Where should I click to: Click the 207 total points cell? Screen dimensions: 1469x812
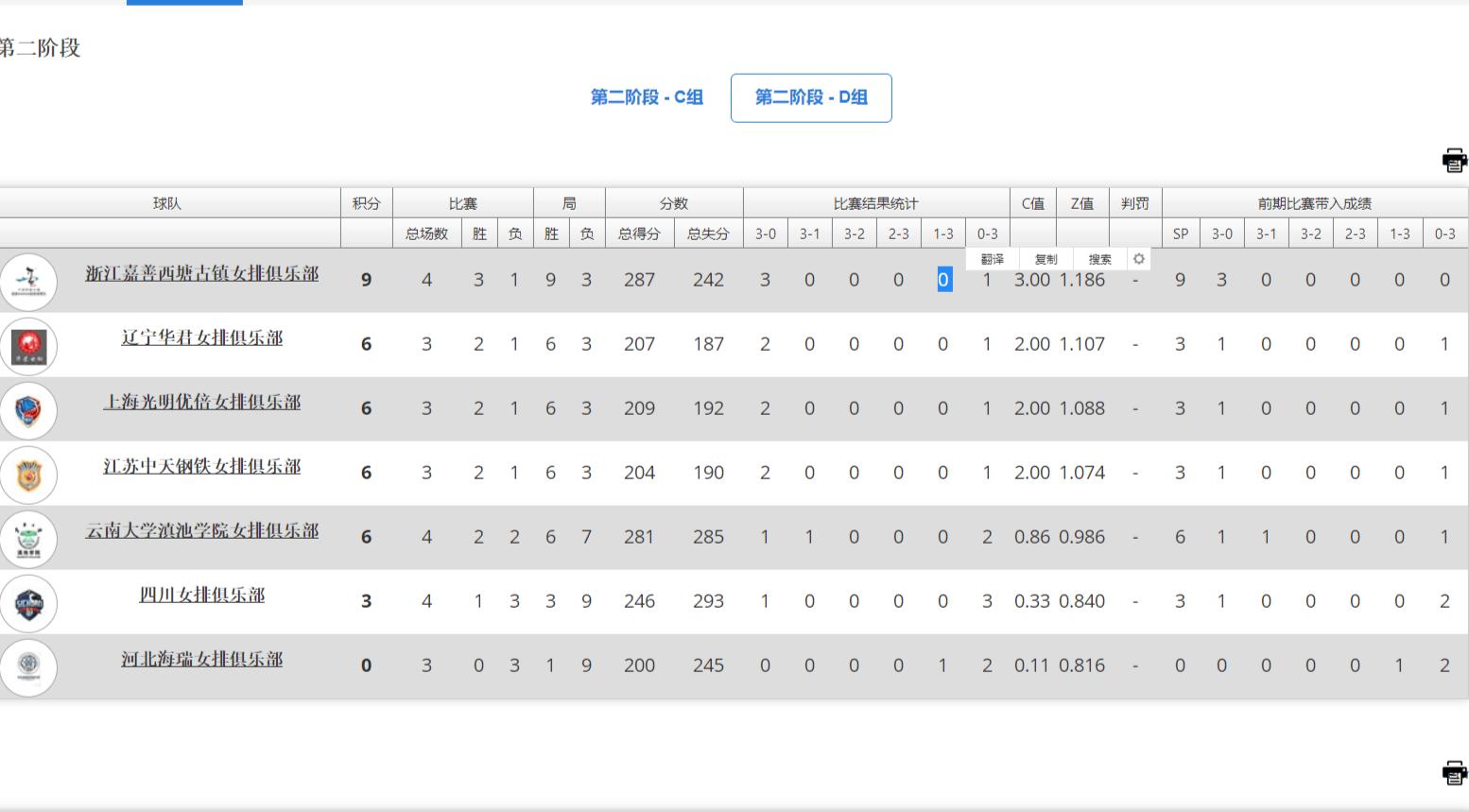(x=640, y=344)
